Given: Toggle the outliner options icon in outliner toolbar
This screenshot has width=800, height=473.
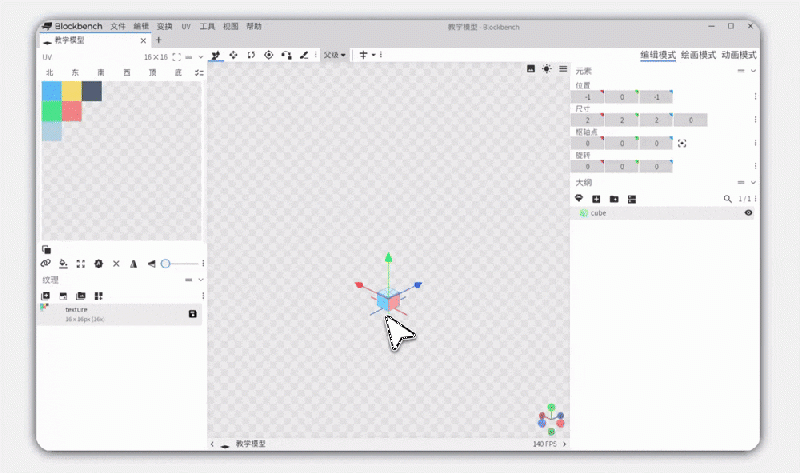Looking at the screenshot, I should (x=631, y=199).
